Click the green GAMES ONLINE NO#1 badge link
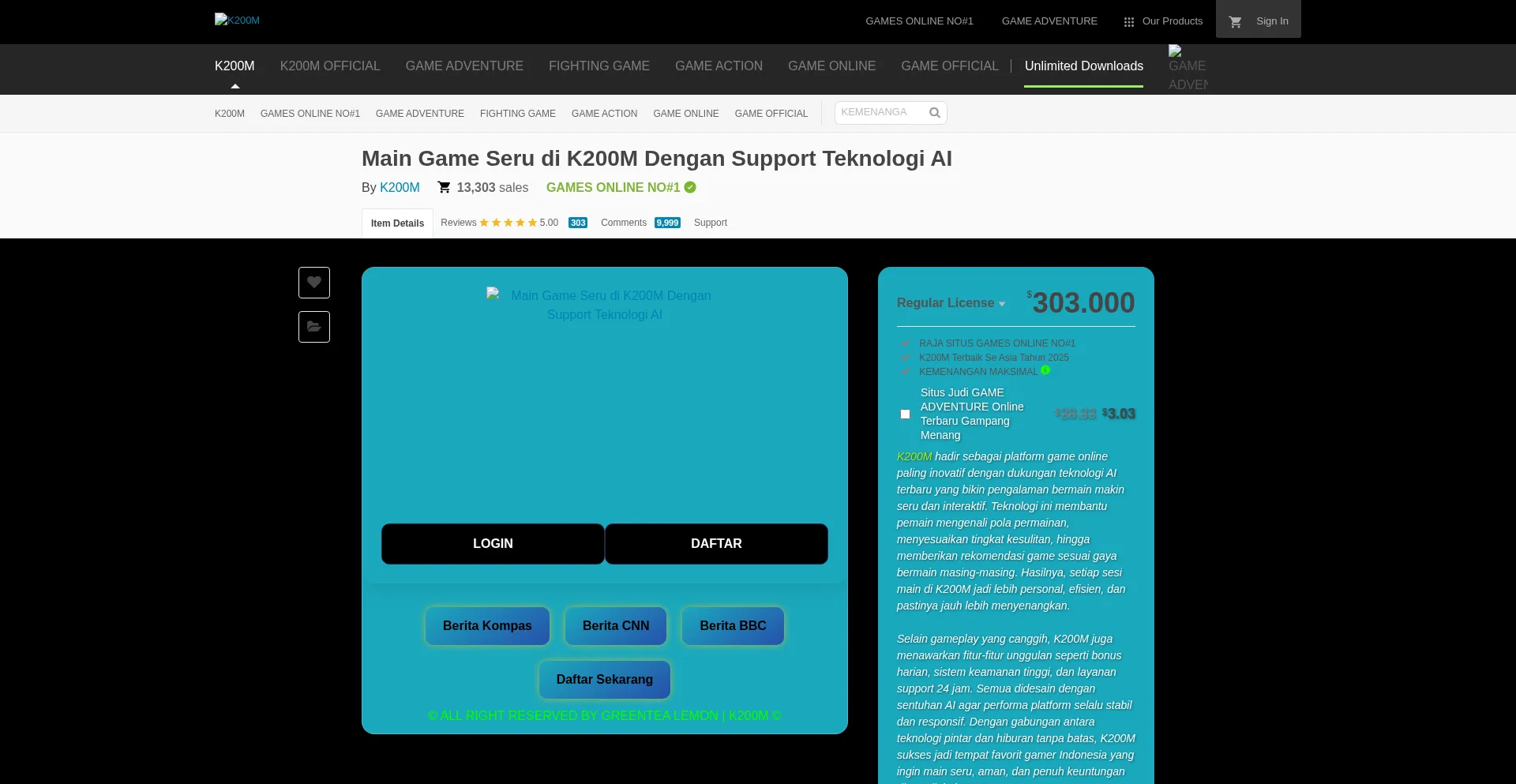The height and width of the screenshot is (784, 1516). coord(613,188)
